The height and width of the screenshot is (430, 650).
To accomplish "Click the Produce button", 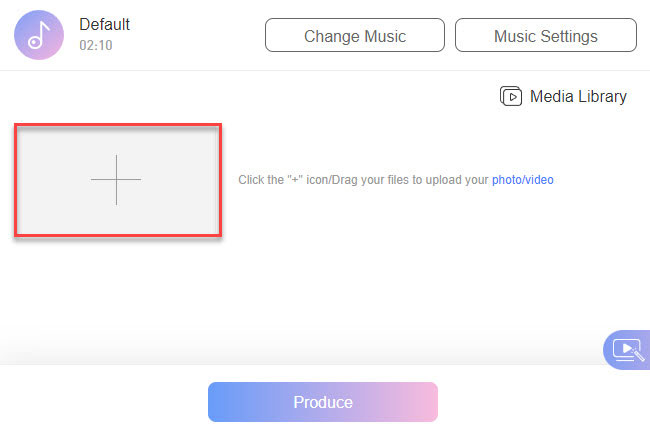I will point(322,402).
